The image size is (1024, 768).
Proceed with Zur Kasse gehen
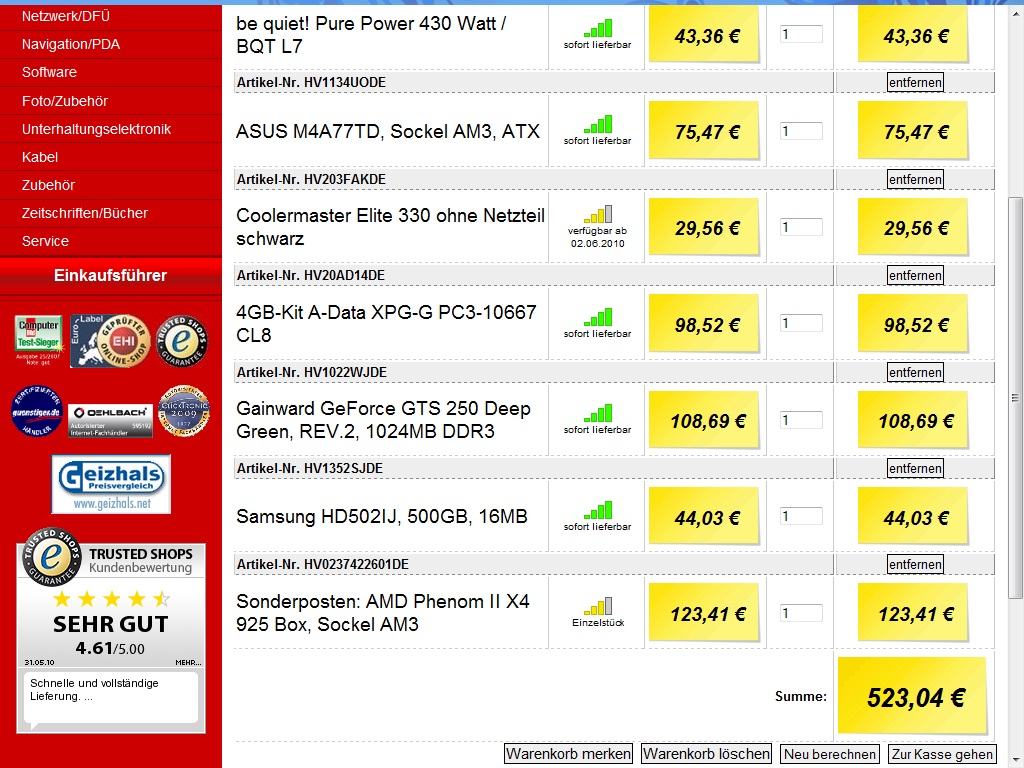coord(942,754)
